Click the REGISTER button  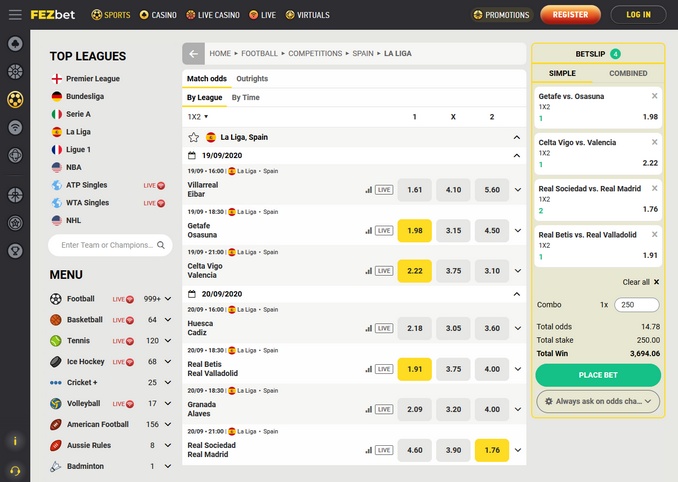tap(570, 15)
